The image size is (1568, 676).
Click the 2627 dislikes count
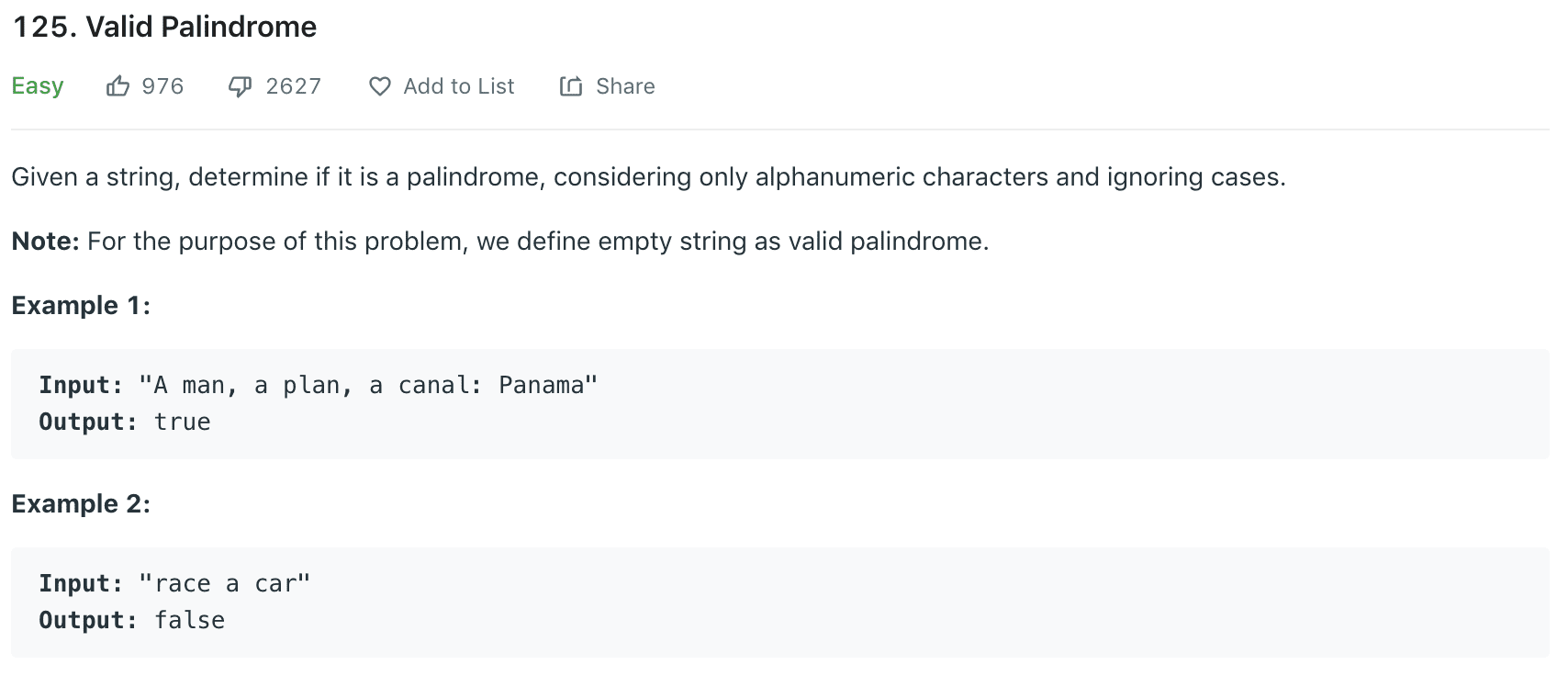[293, 86]
